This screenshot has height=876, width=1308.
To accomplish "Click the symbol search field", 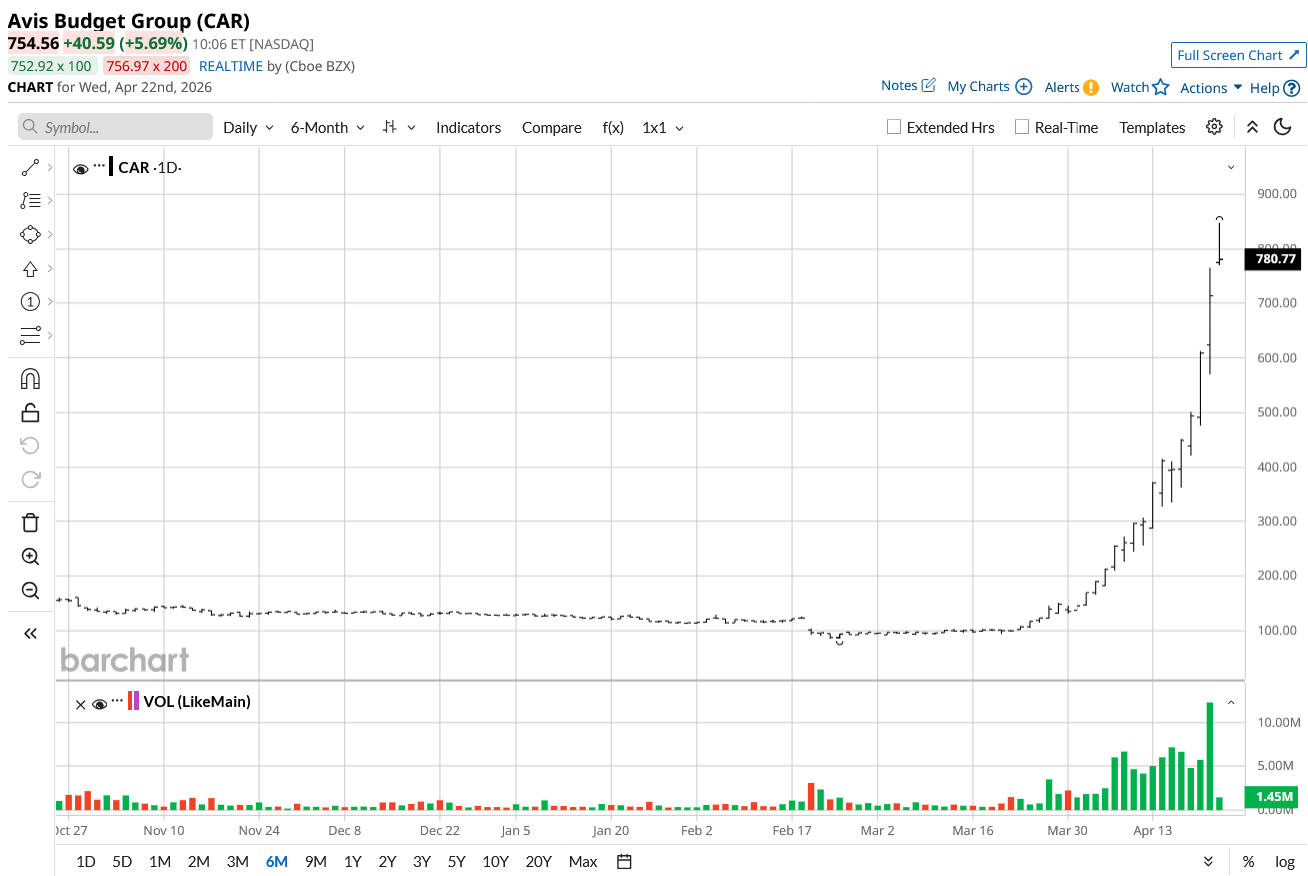I will (x=115, y=127).
